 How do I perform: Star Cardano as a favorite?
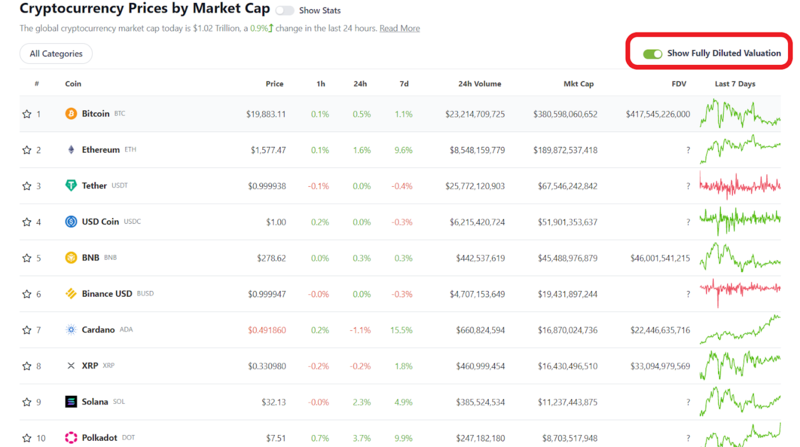click(27, 330)
